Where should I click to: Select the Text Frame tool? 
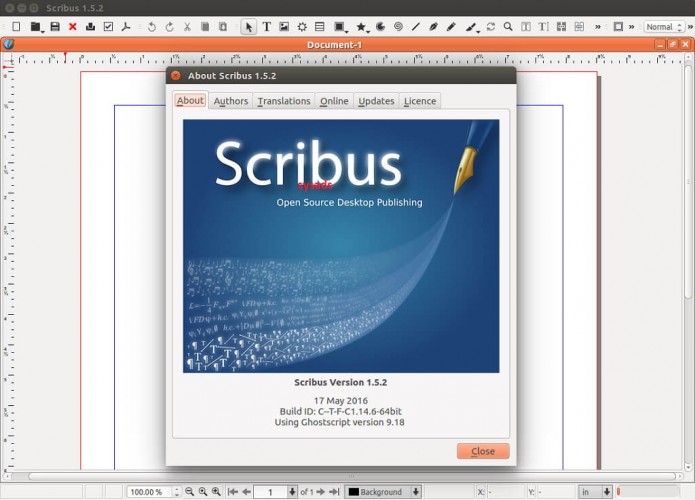point(266,27)
